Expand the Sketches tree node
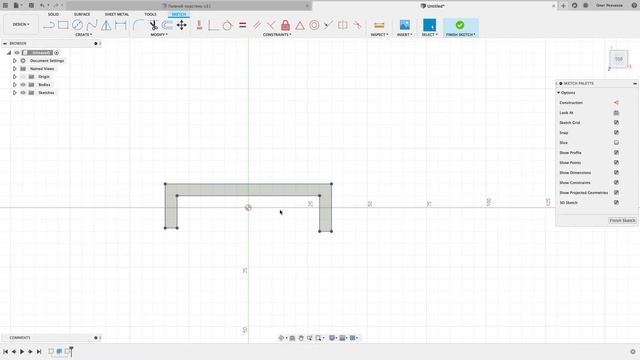This screenshot has height=360, width=640. [15, 93]
